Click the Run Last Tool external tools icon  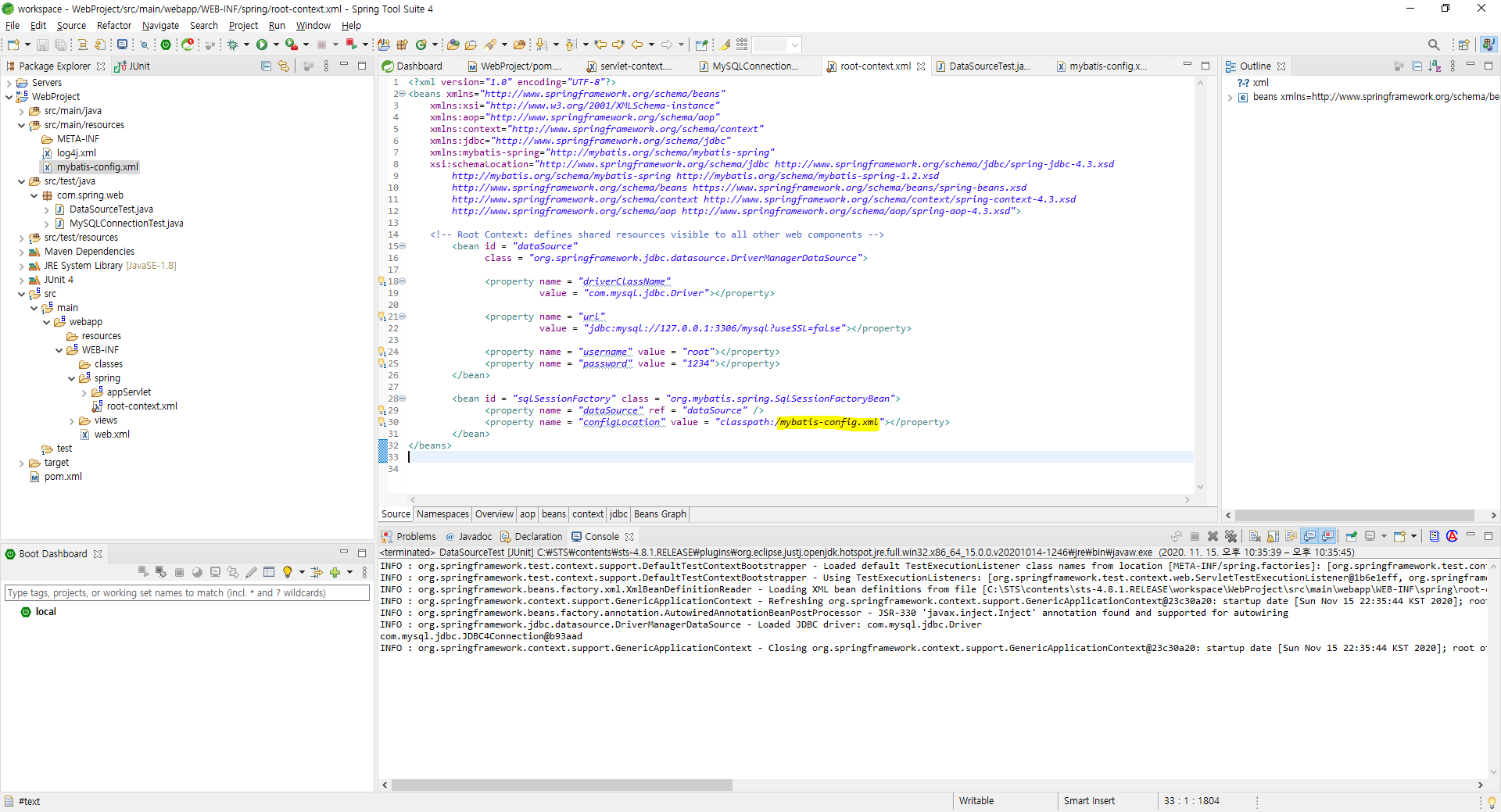pyautogui.click(x=292, y=45)
